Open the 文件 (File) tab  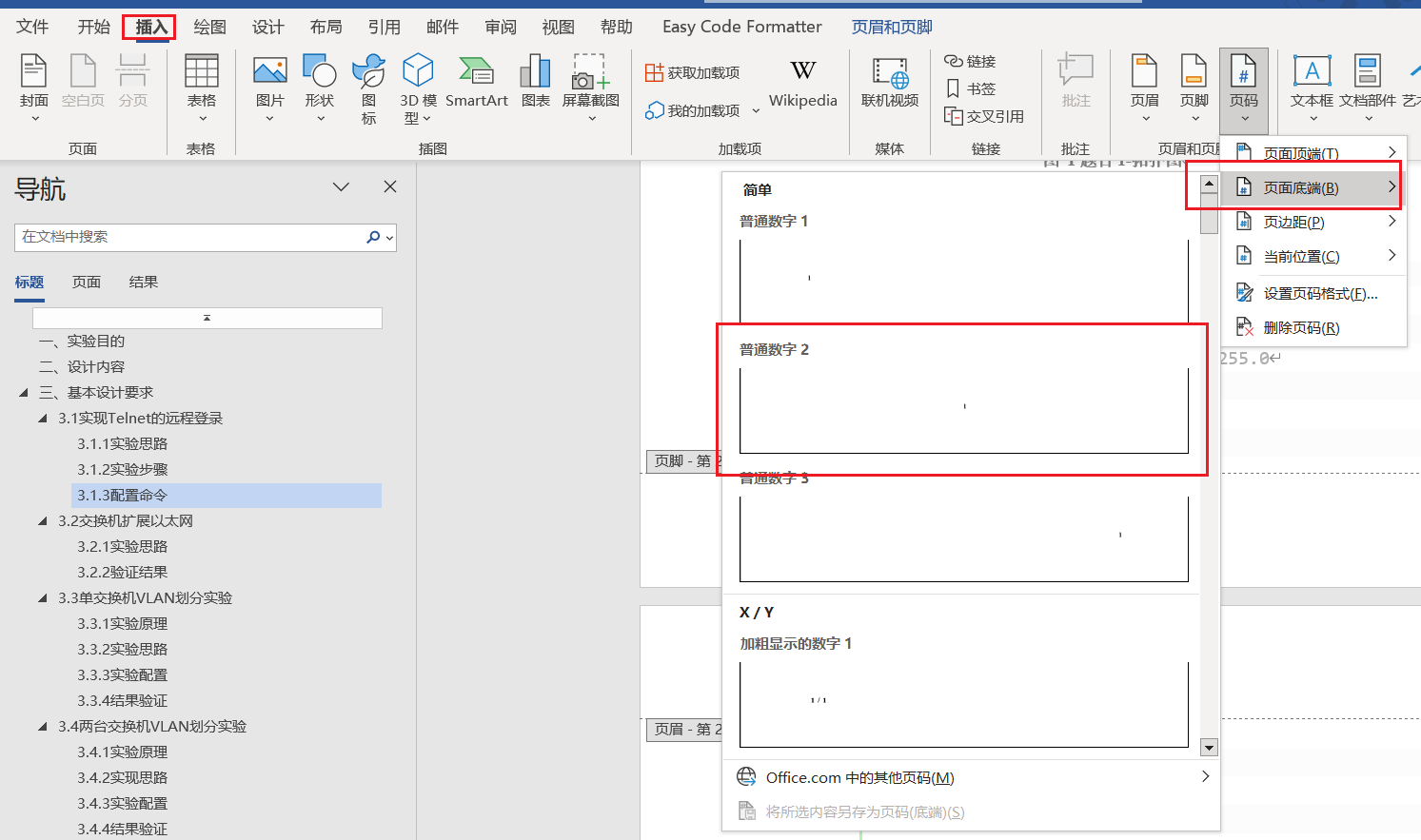(x=32, y=27)
